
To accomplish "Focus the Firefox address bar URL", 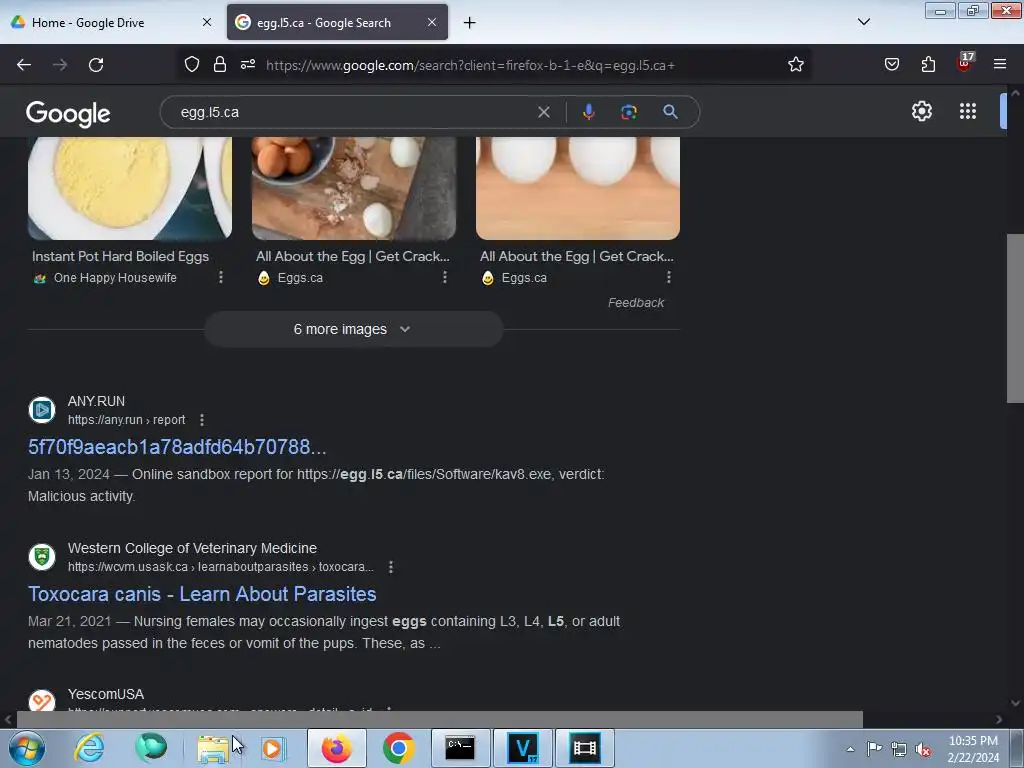I will (470, 65).
